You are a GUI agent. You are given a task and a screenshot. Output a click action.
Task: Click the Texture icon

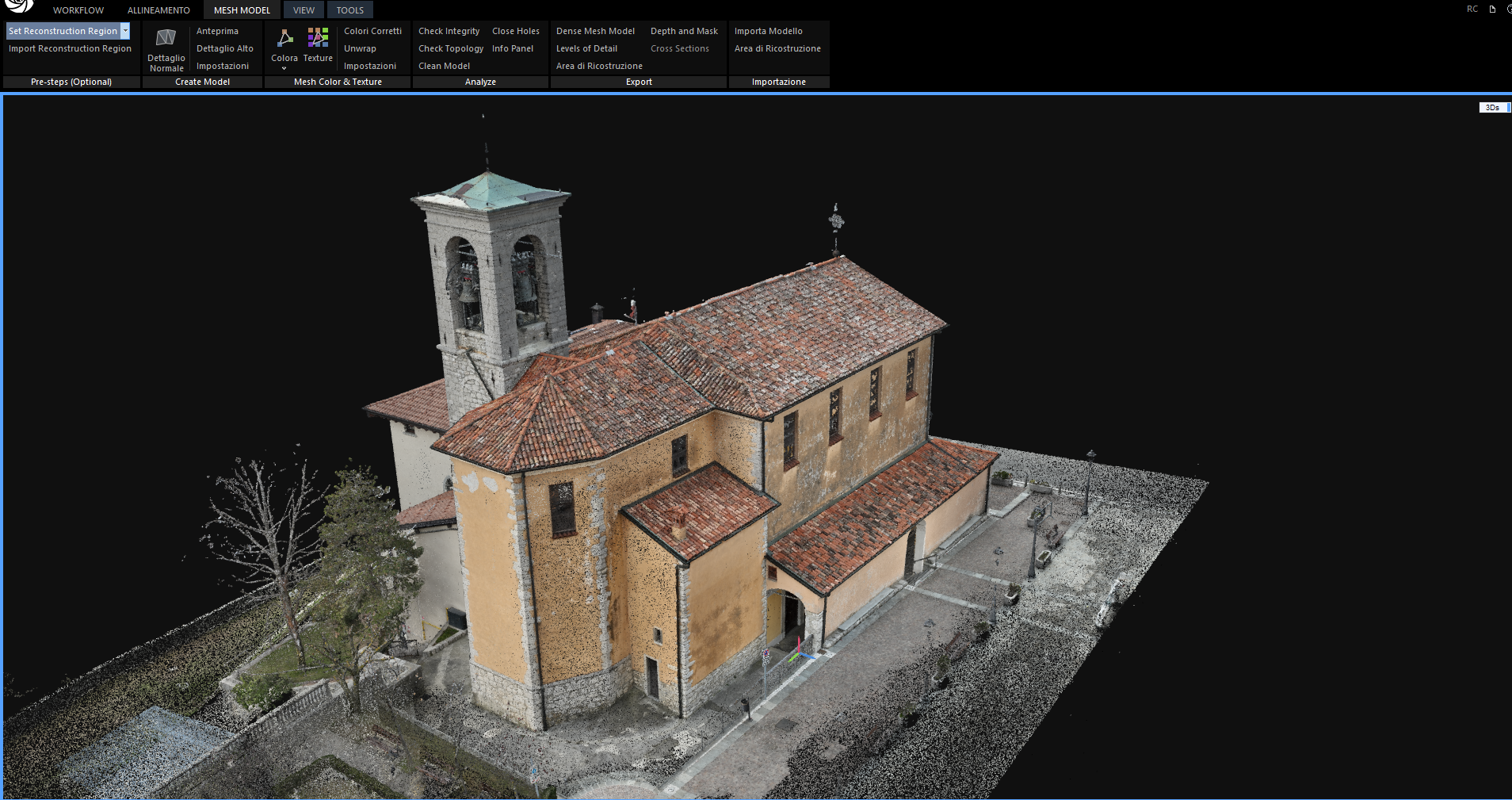pyautogui.click(x=318, y=38)
